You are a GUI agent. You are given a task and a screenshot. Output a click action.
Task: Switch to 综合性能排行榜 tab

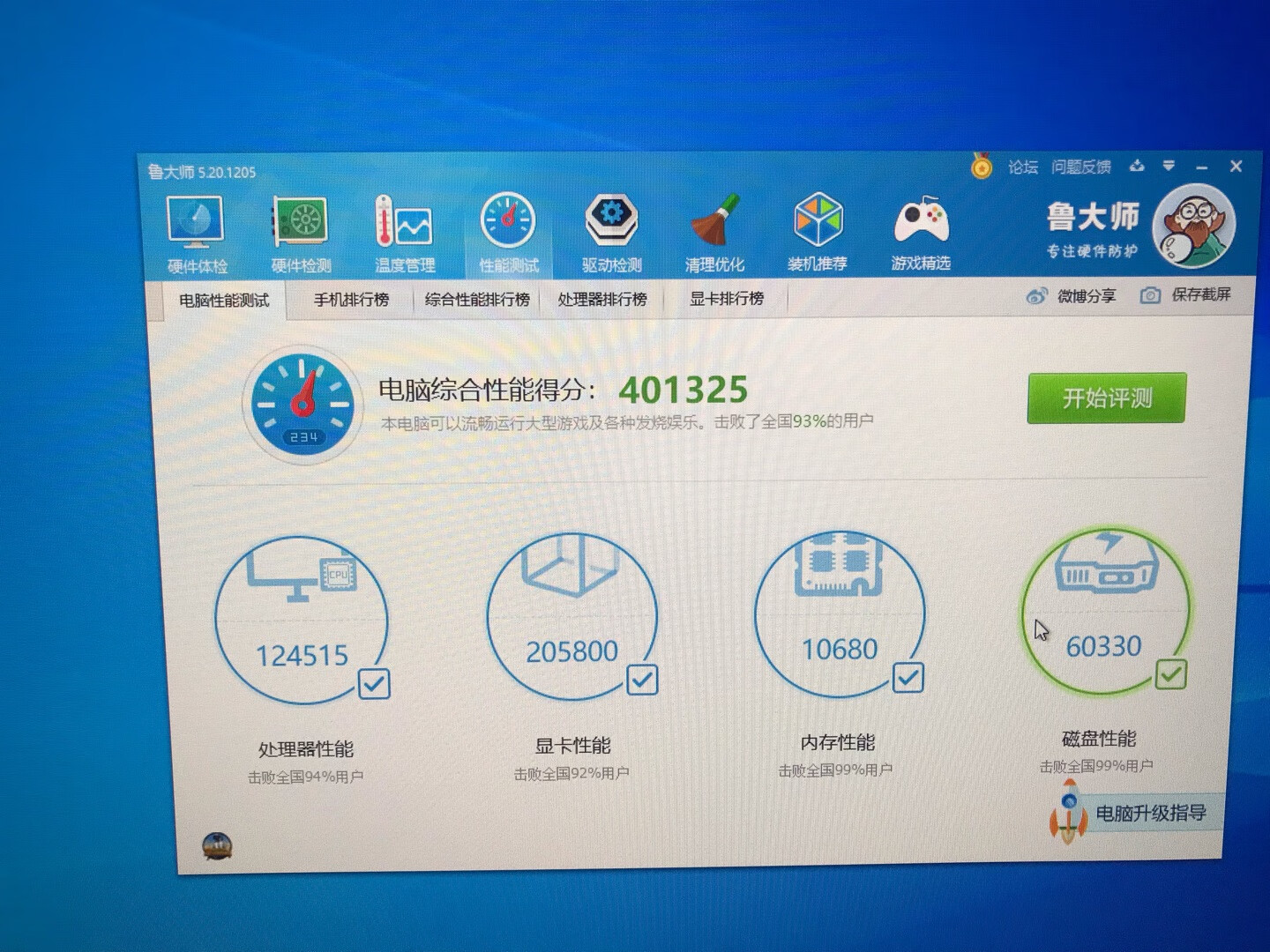477,300
